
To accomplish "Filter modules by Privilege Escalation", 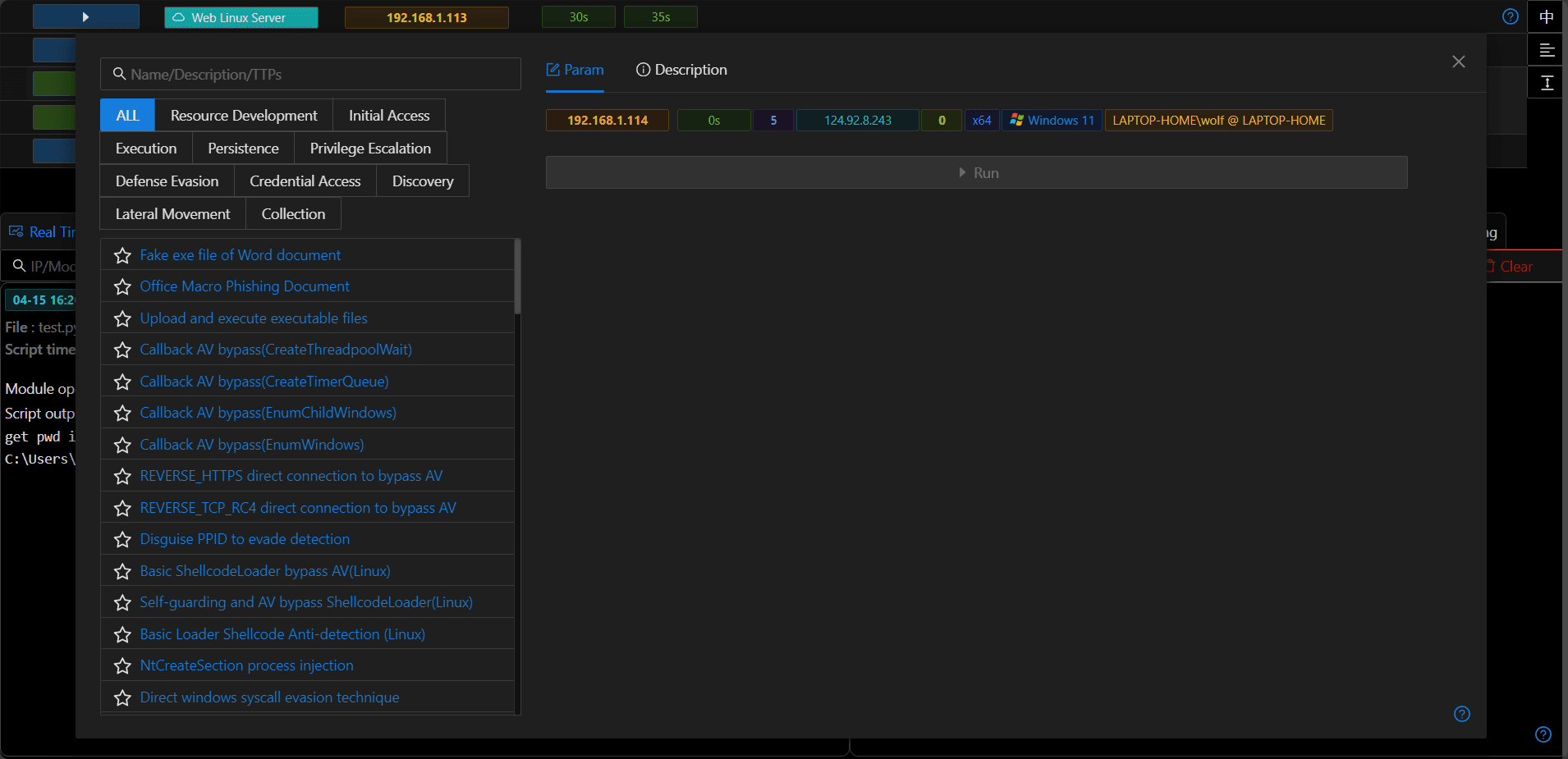I will 370,149.
